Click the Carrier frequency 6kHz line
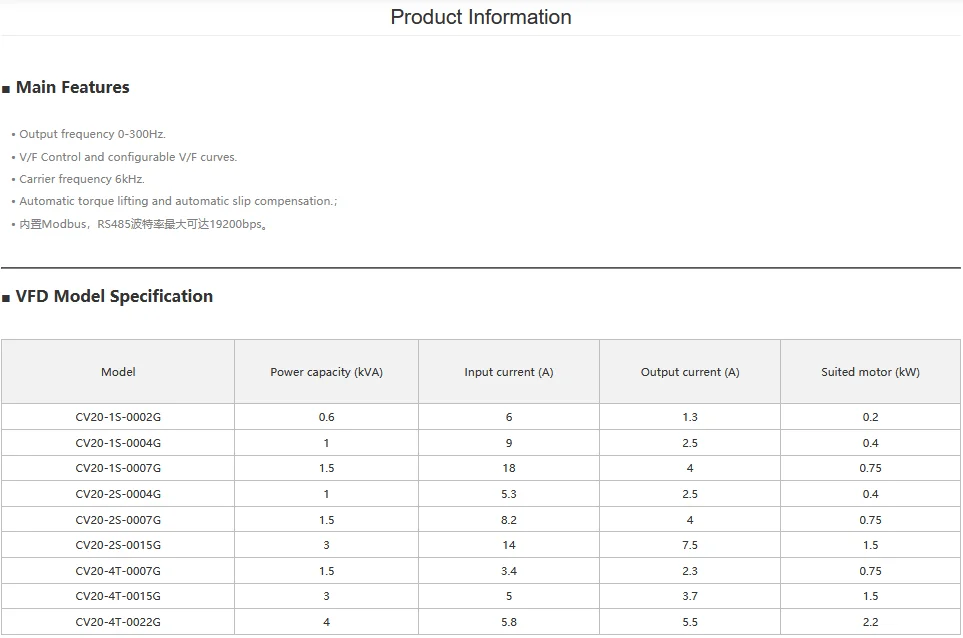 (x=82, y=179)
